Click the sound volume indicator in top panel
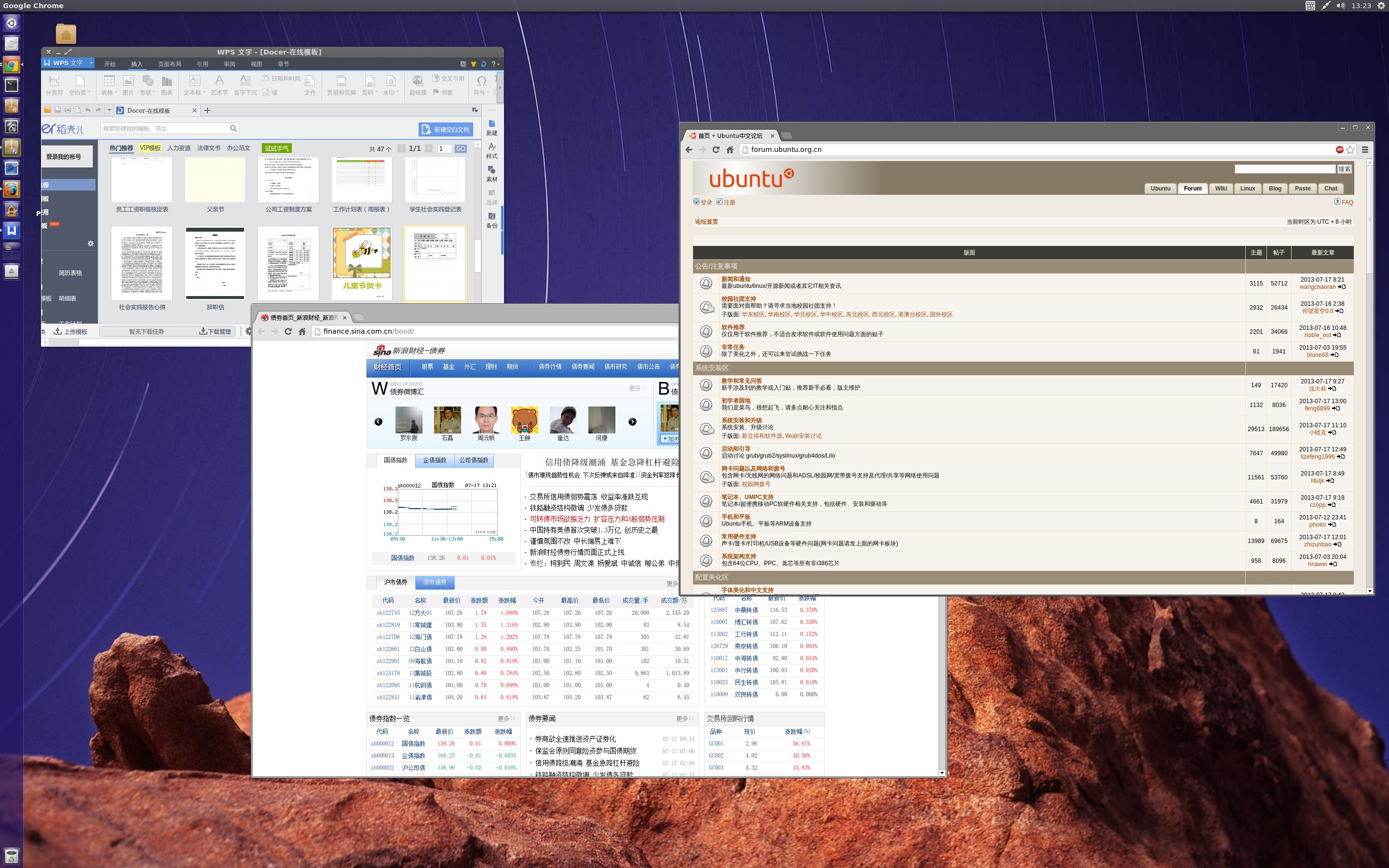This screenshot has width=1389, height=868. (1340, 6)
